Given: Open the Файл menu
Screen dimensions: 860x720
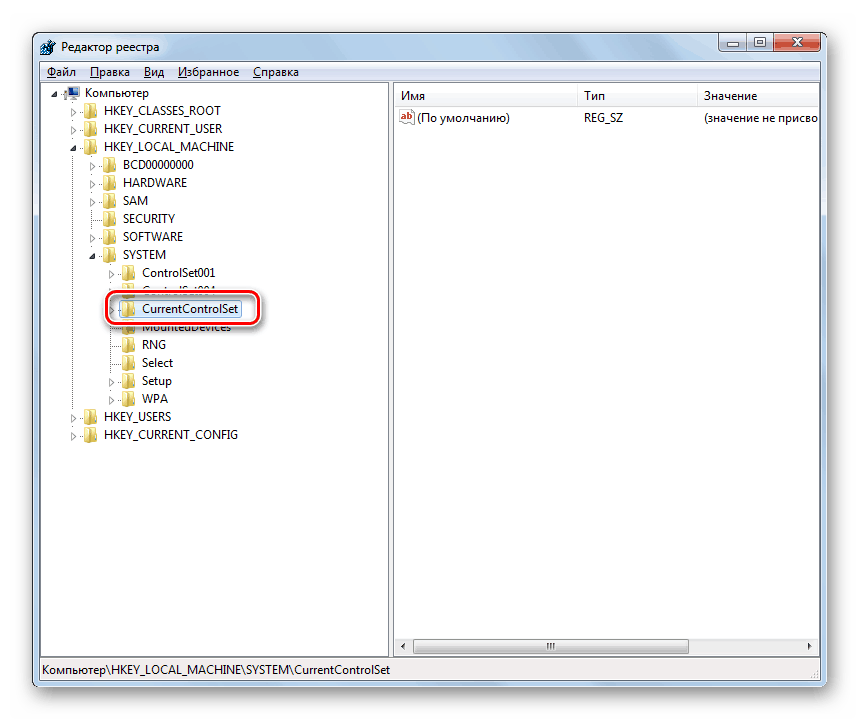Looking at the screenshot, I should point(62,71).
